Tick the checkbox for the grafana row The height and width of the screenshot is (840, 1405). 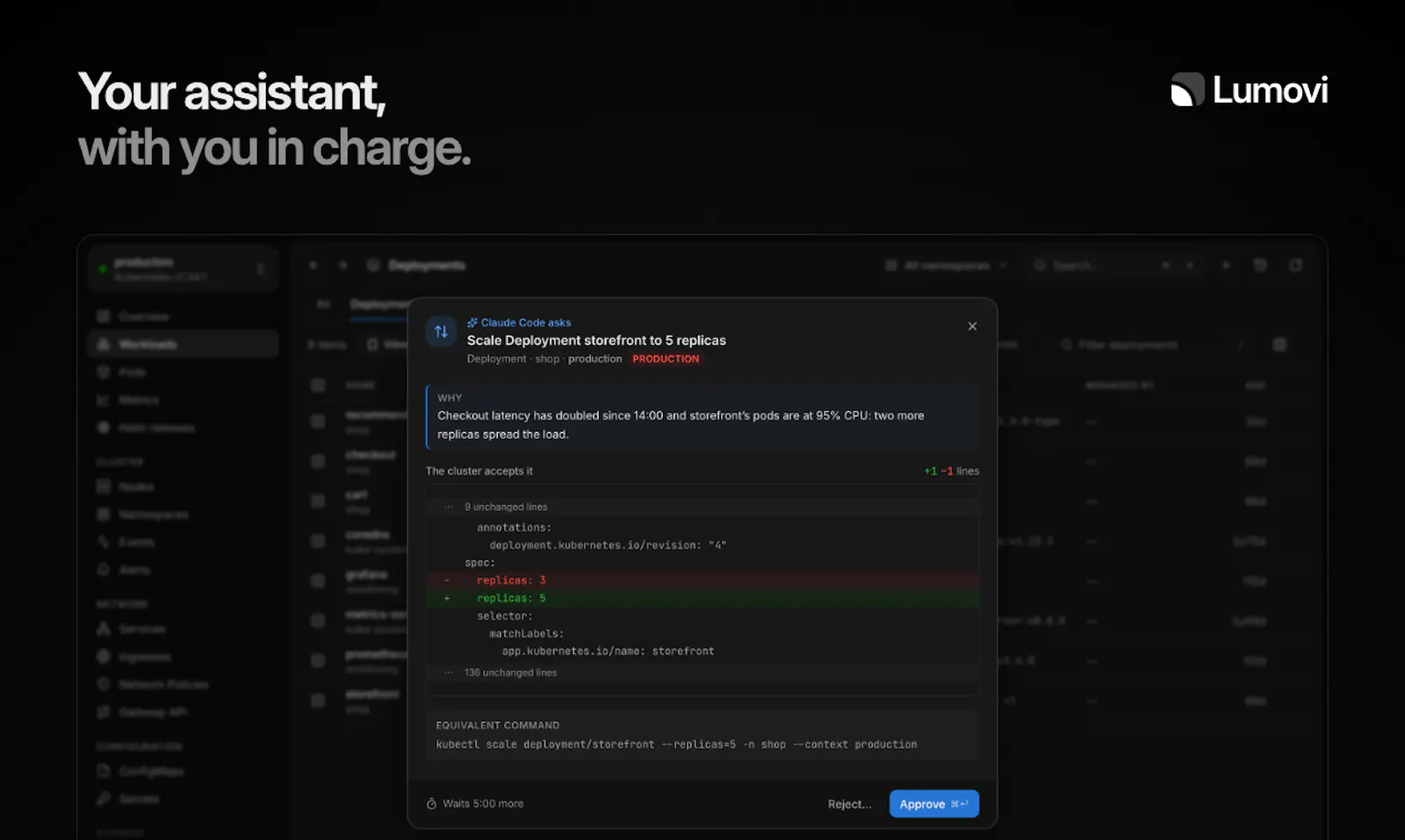[318, 580]
